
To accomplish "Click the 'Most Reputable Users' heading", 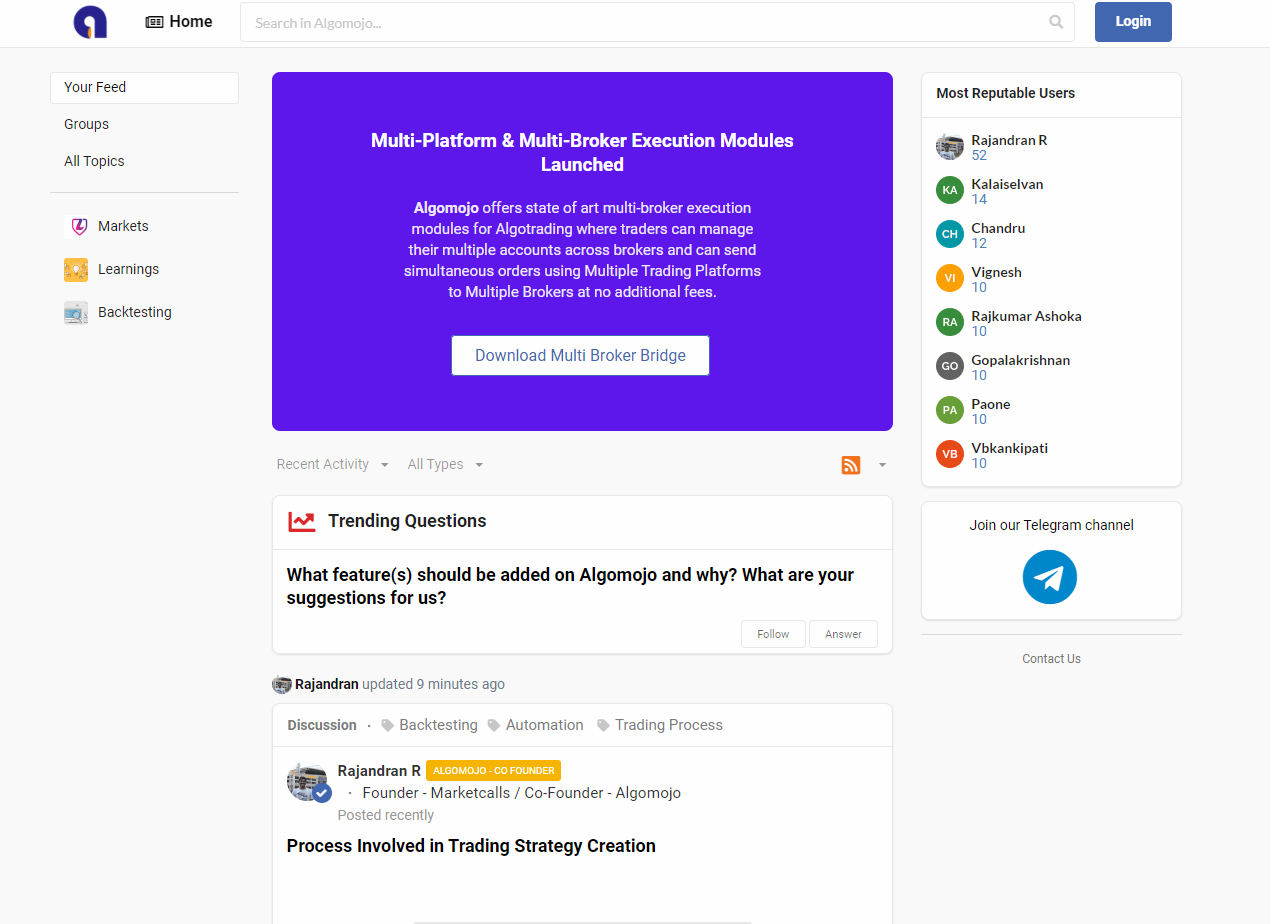I will click(x=1005, y=93).
